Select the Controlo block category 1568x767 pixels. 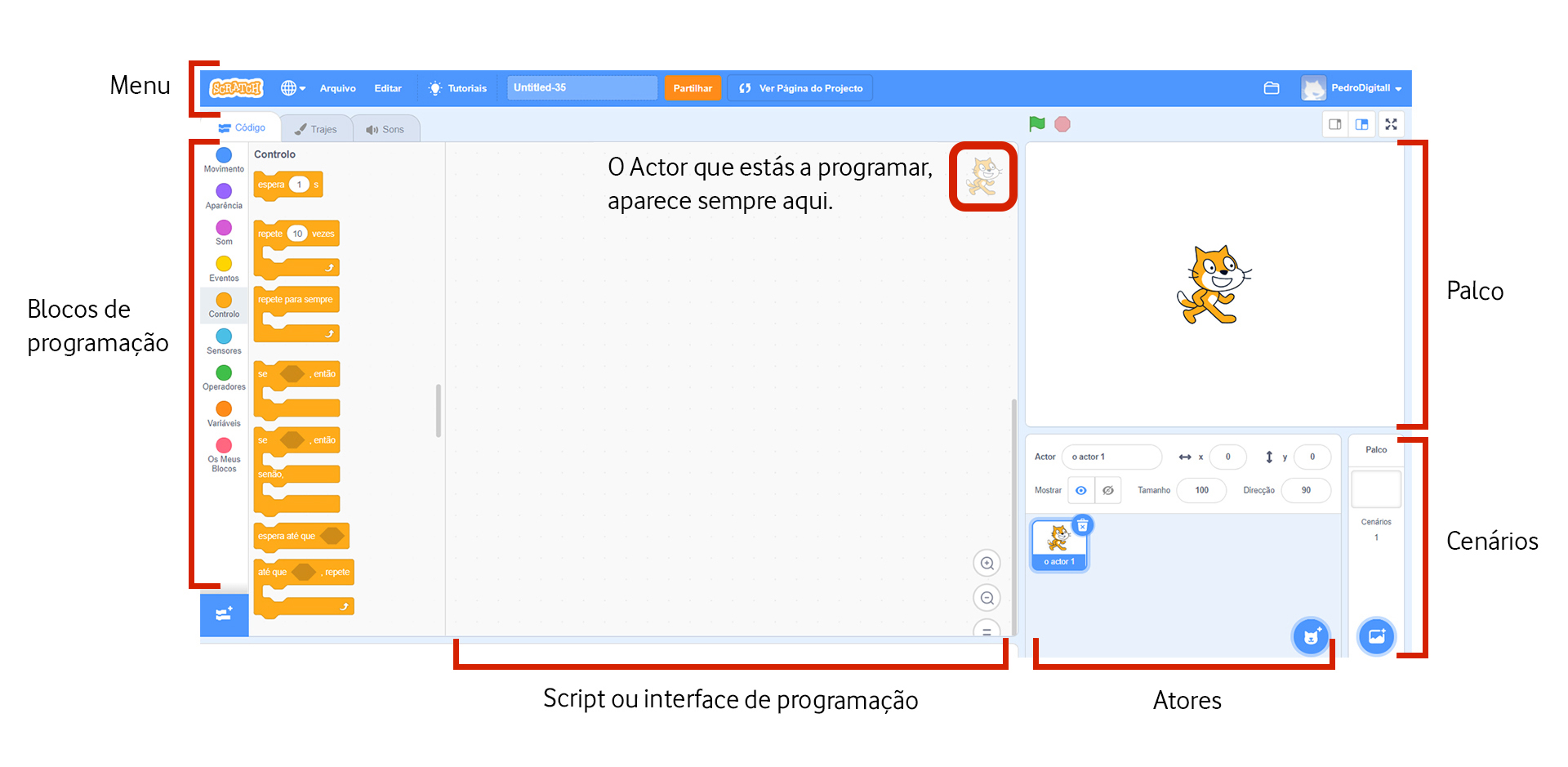click(224, 305)
